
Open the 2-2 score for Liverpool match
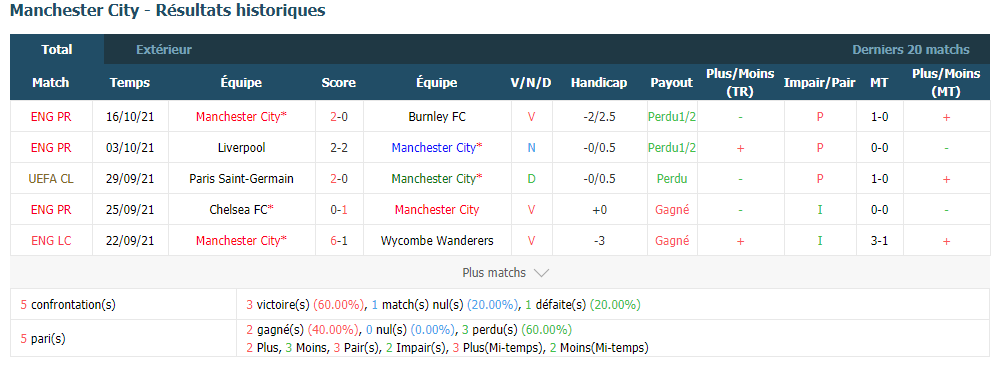click(339, 147)
